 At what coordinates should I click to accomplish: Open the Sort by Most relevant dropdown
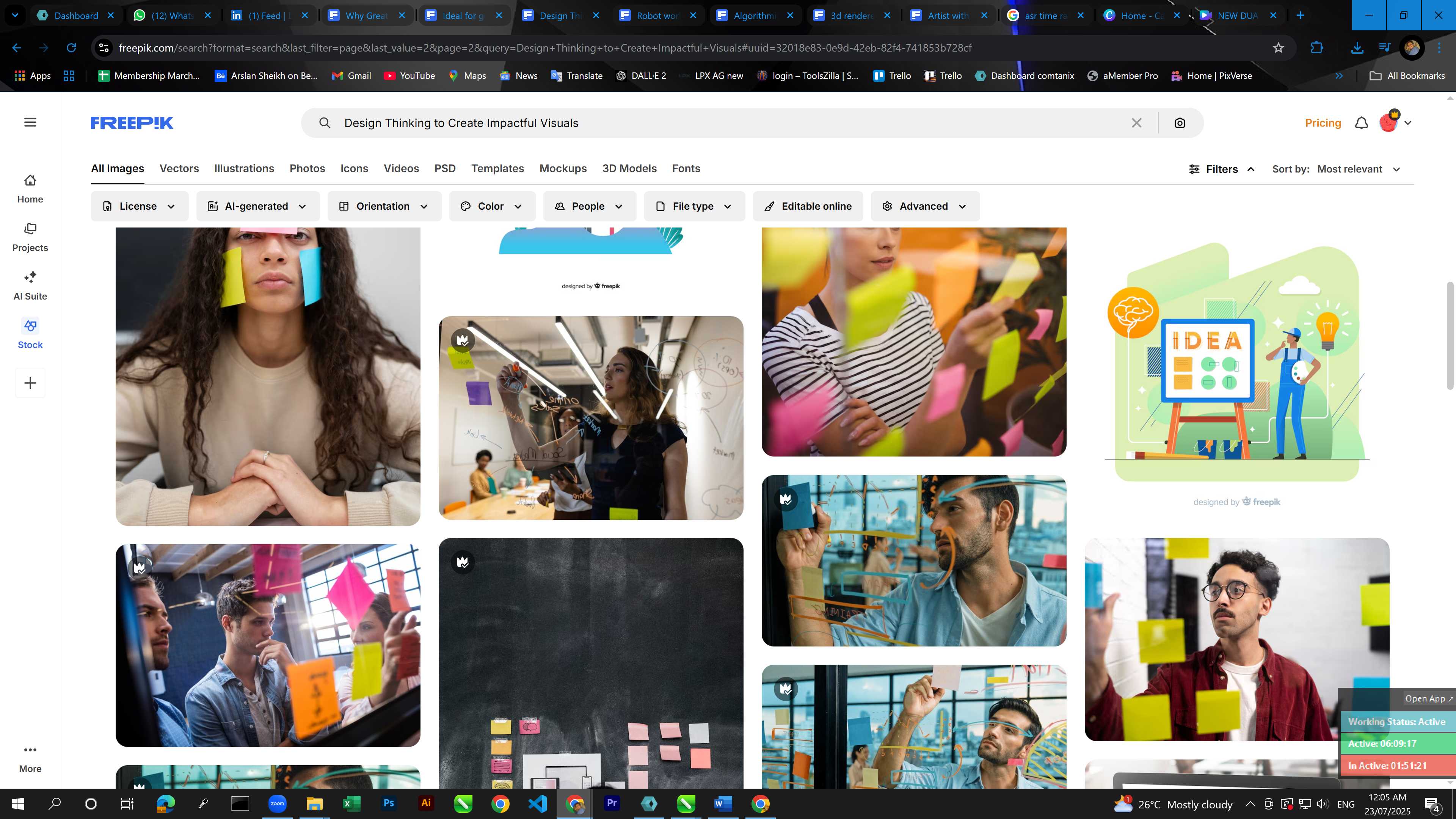[x=1359, y=169]
